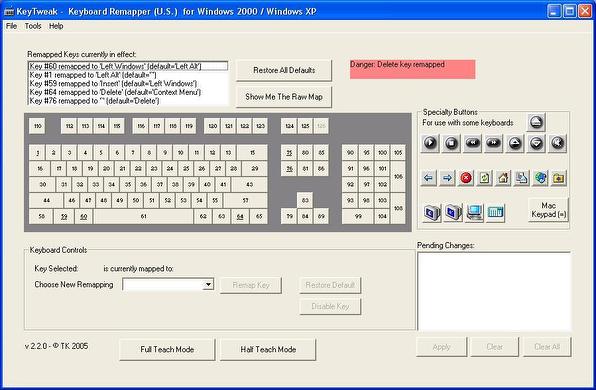Select key 112 in the function row
The width and height of the screenshot is (596, 390).
(69, 126)
